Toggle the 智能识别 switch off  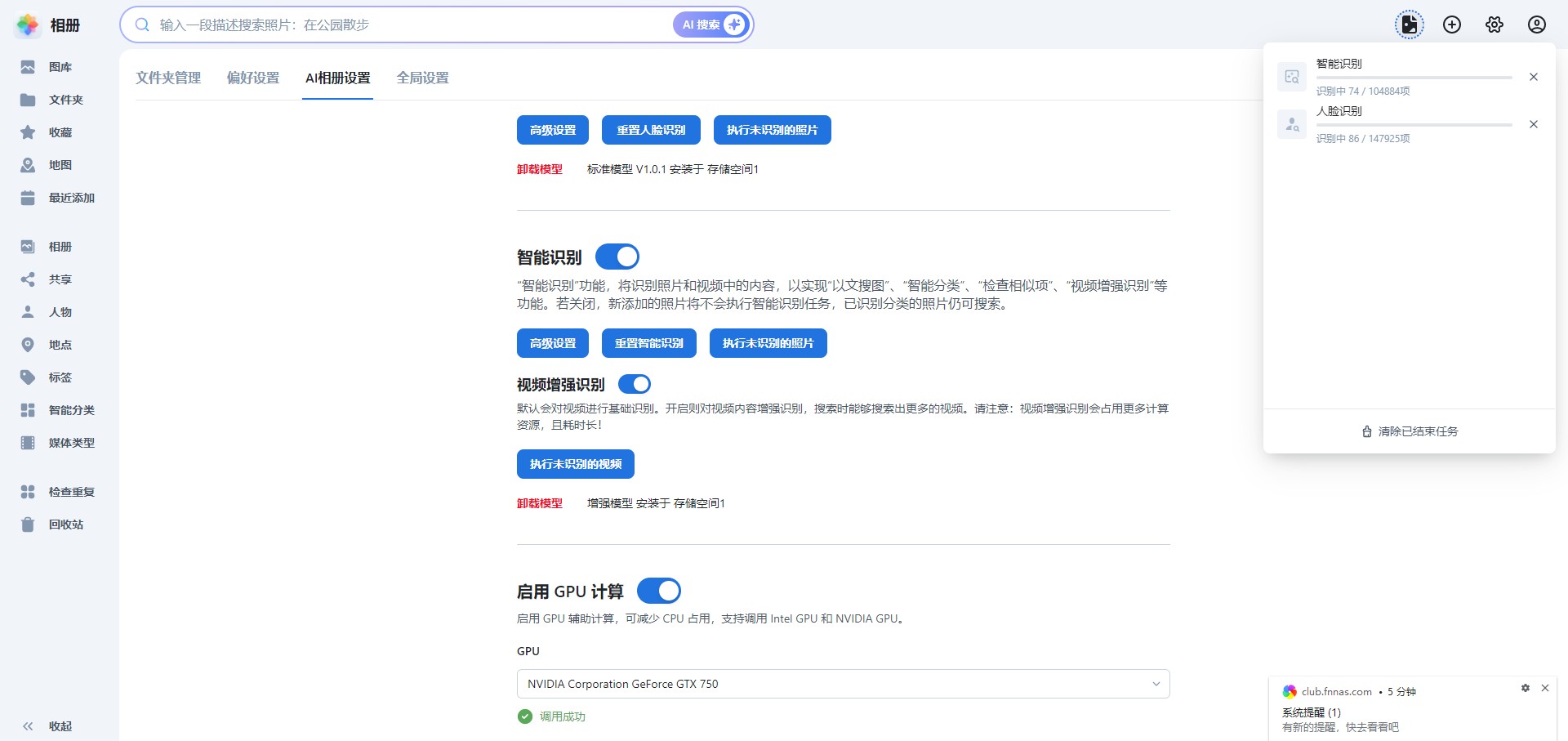point(617,257)
